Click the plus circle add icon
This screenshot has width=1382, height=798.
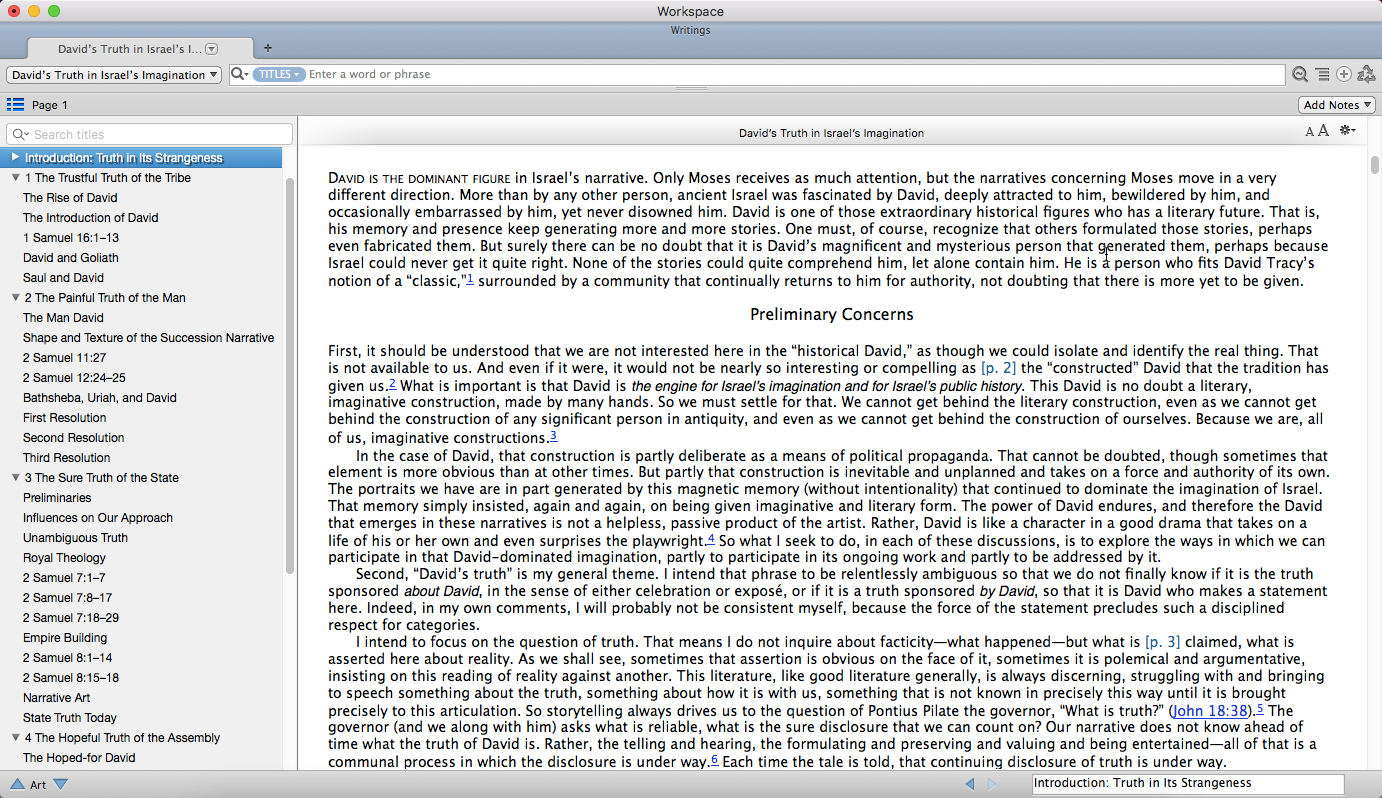1344,75
